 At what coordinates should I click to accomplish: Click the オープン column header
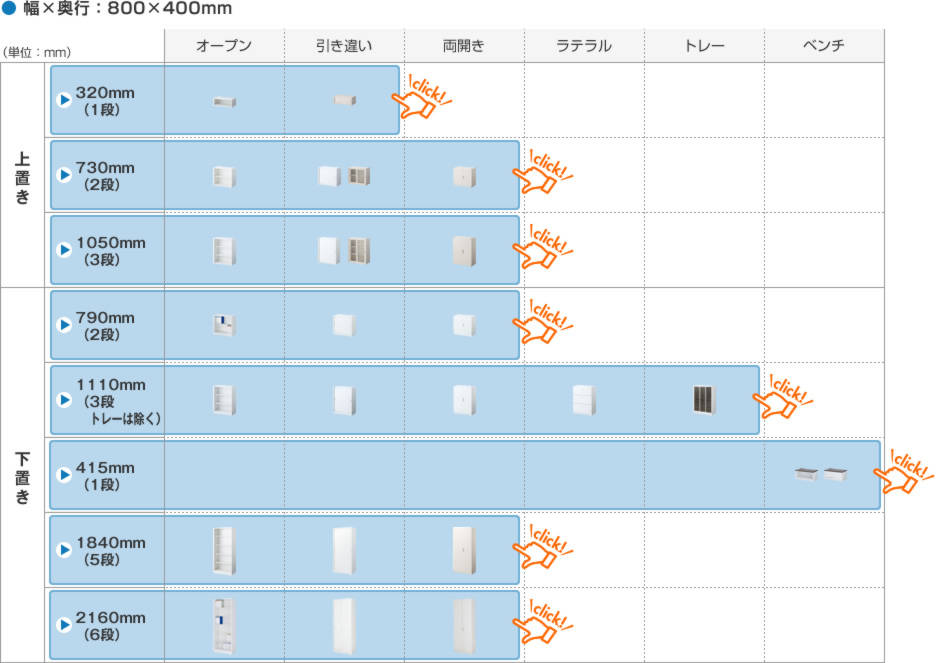click(x=224, y=46)
